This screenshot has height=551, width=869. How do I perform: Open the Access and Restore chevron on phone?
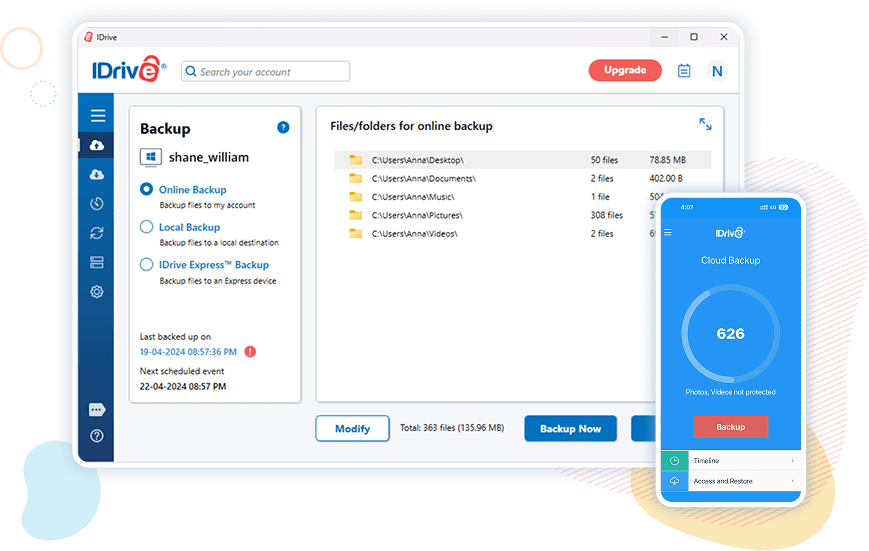coord(793,481)
